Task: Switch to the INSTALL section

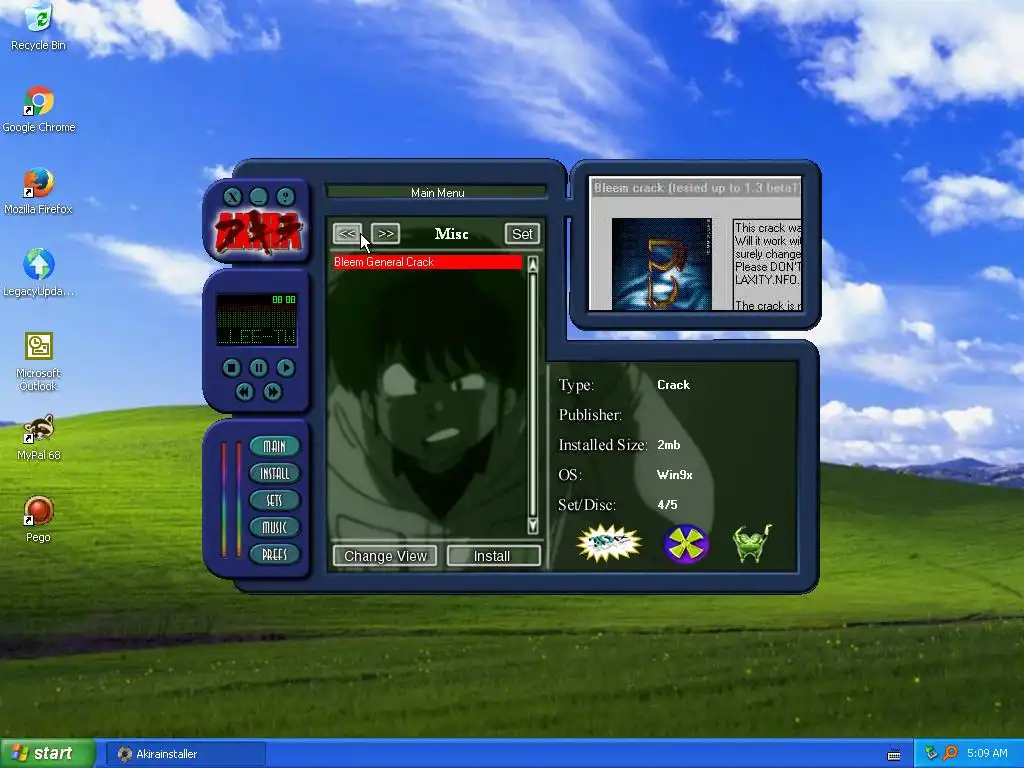Action: click(x=274, y=473)
